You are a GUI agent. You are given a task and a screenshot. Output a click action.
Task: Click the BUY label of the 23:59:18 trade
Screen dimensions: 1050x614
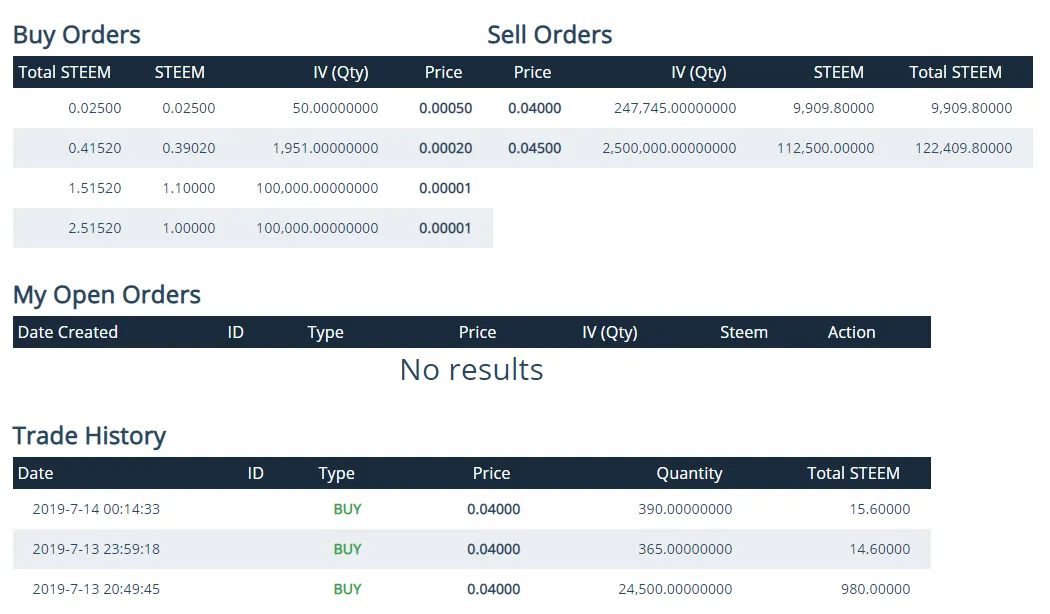click(x=347, y=549)
